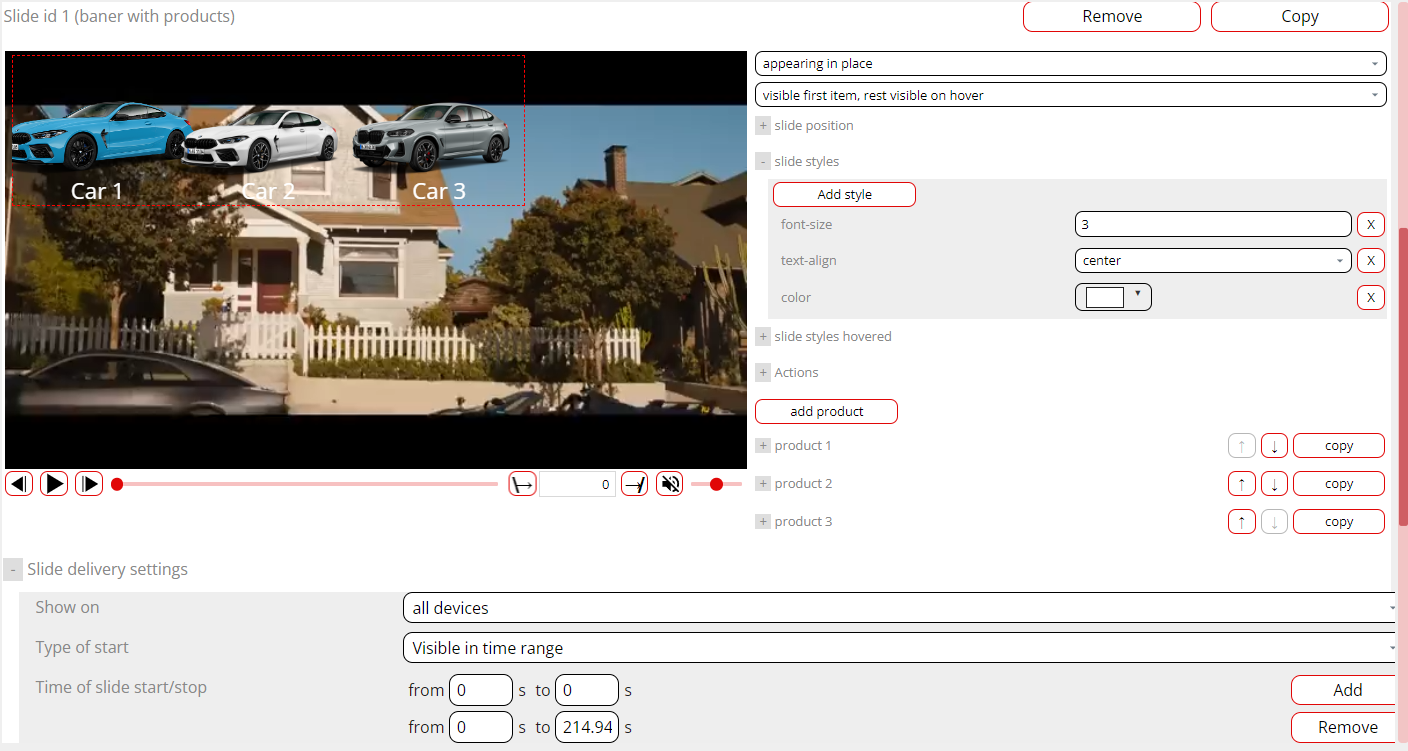This screenshot has width=1408, height=751.
Task: Collapse the slide styles section
Action: pos(763,162)
